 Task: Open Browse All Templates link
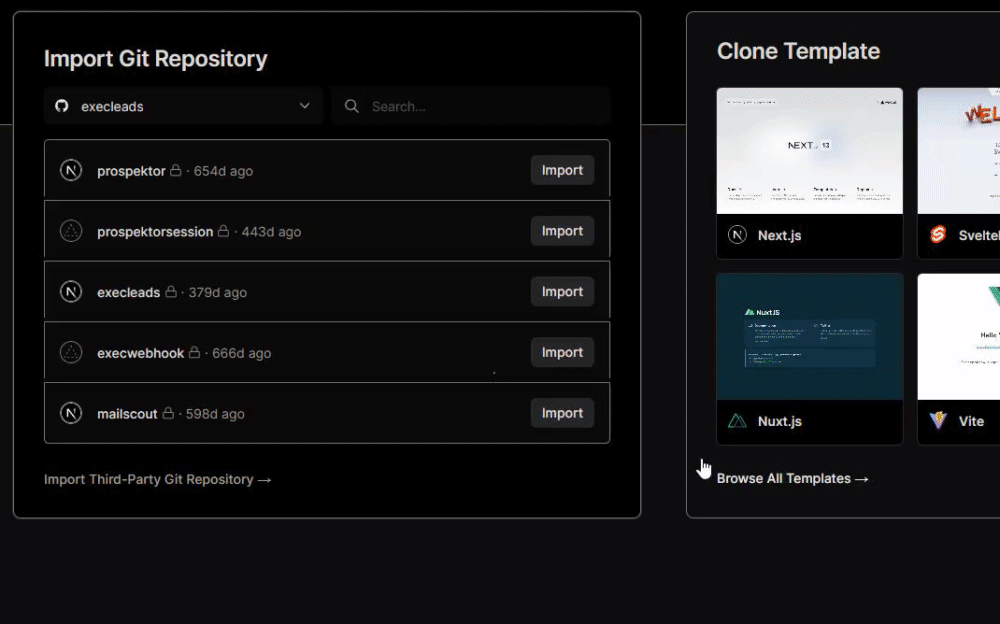pos(793,479)
